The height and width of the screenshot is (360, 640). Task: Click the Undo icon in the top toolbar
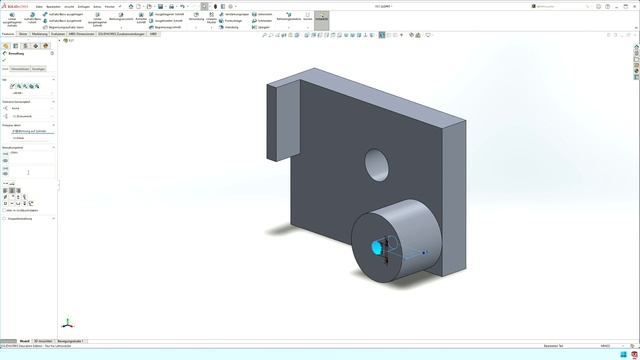[x=182, y=7]
